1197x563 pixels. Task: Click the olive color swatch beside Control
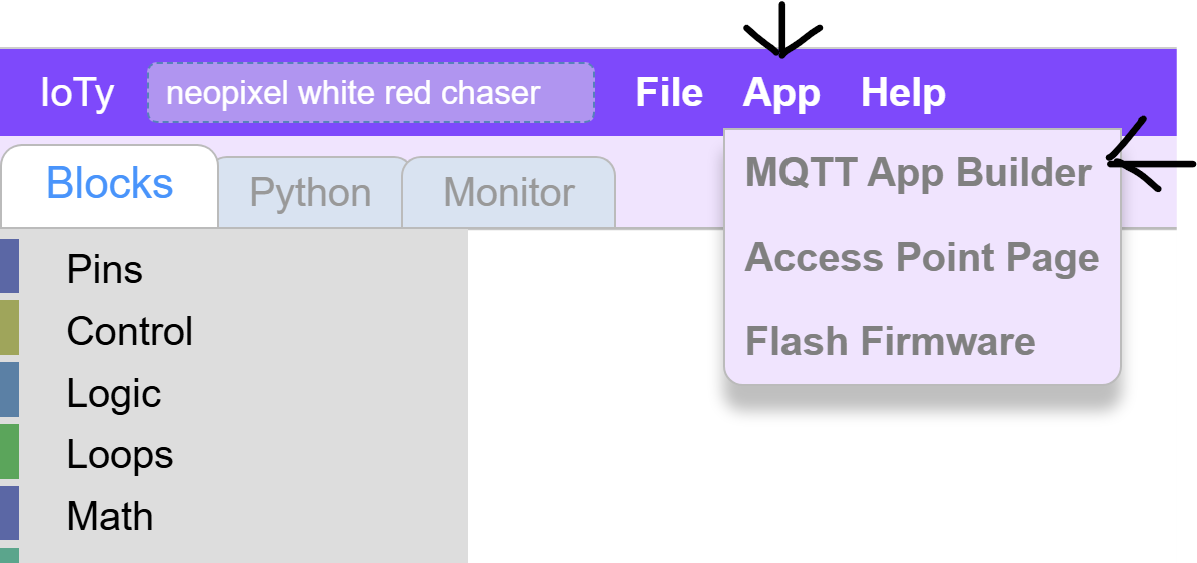[x=9, y=328]
